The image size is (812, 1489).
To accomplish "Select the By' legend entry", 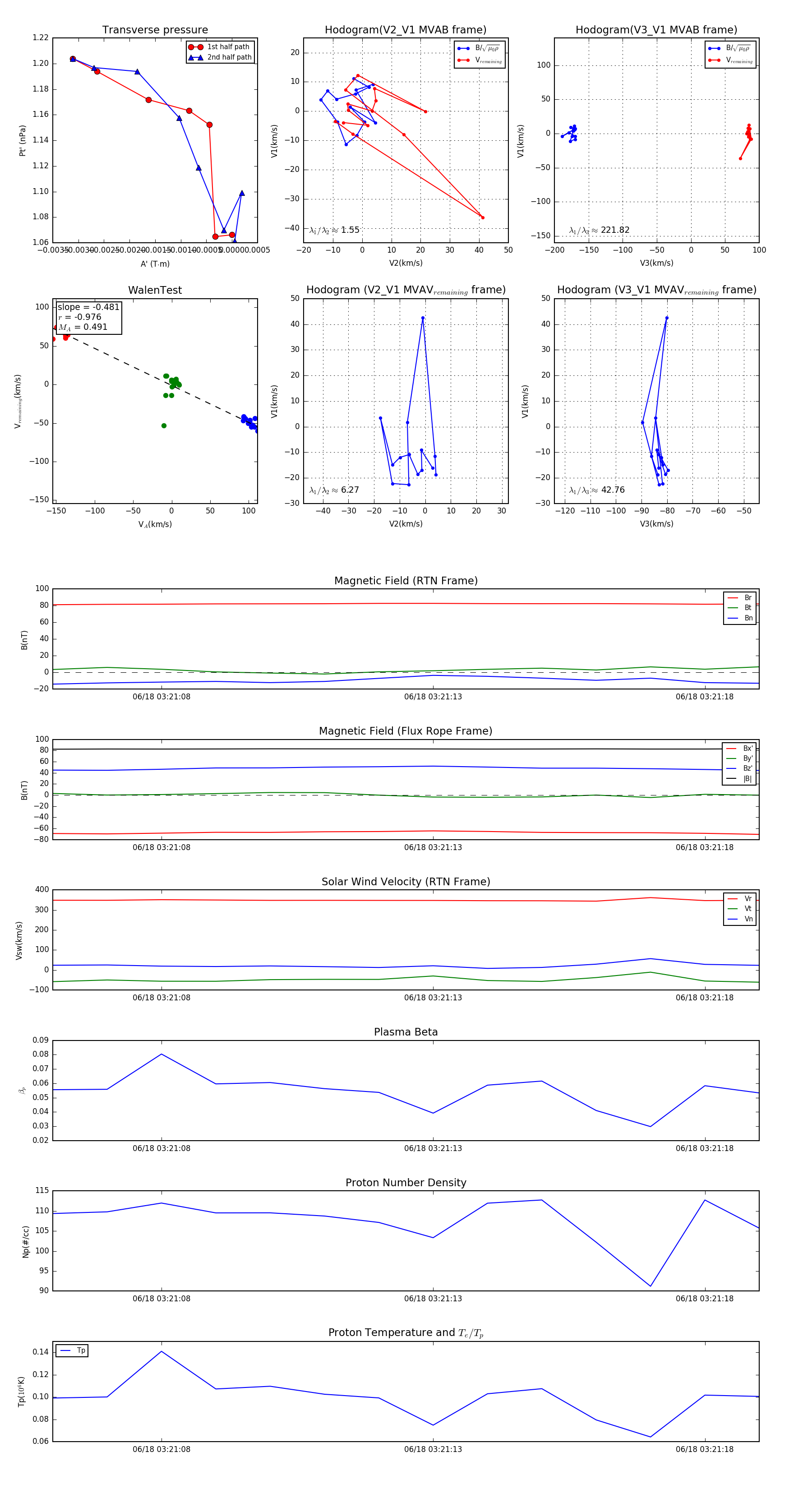I will [x=740, y=758].
